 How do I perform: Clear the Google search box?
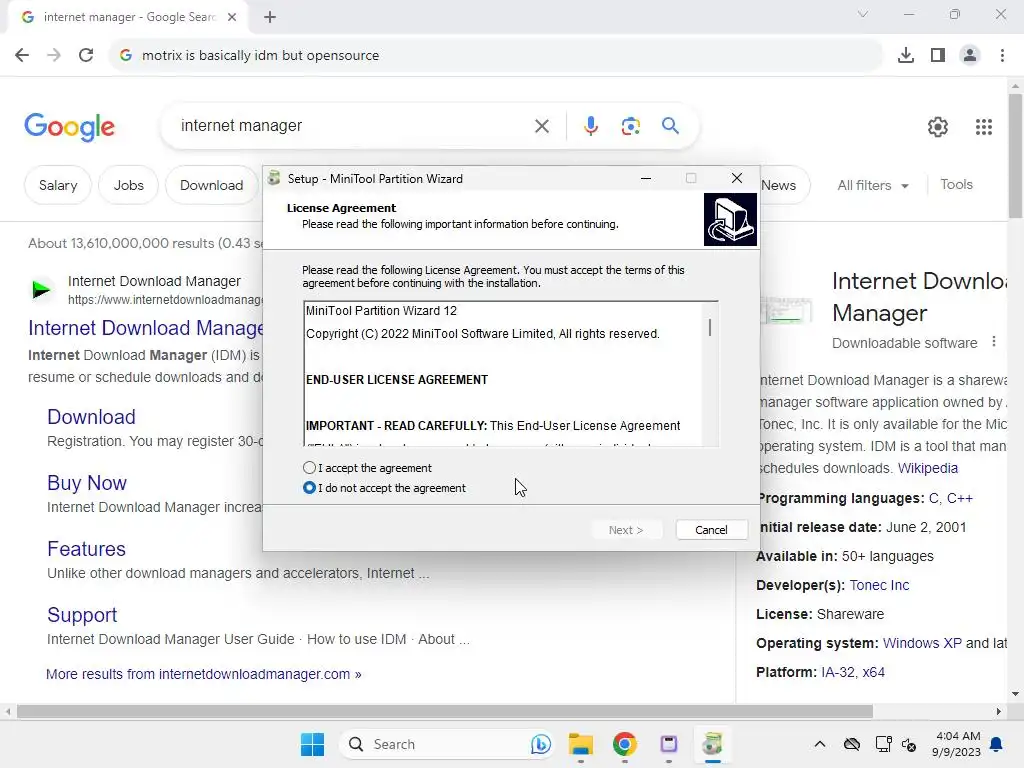point(541,126)
